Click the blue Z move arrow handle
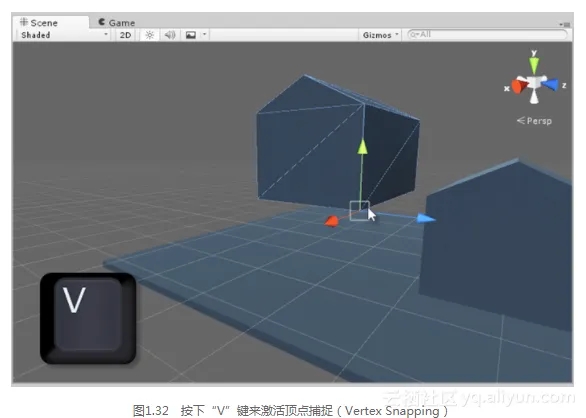Screen dimensions: 586x418 (x=426, y=218)
